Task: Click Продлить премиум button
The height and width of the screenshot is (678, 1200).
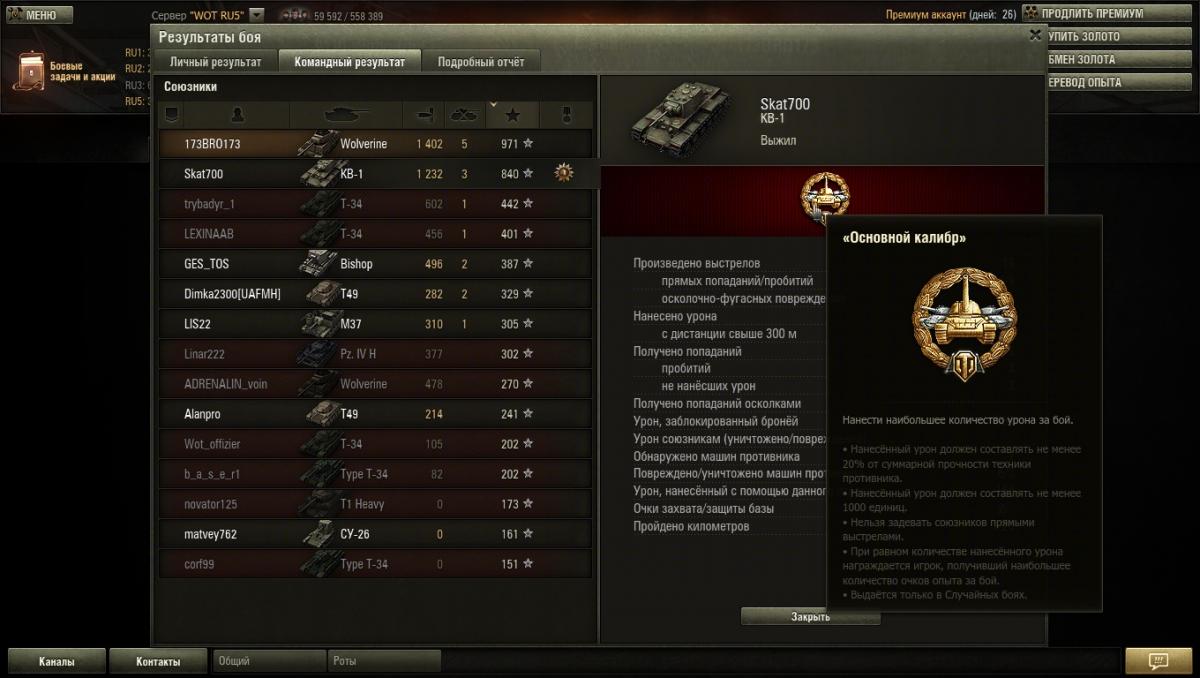Action: pyautogui.click(x=1083, y=14)
